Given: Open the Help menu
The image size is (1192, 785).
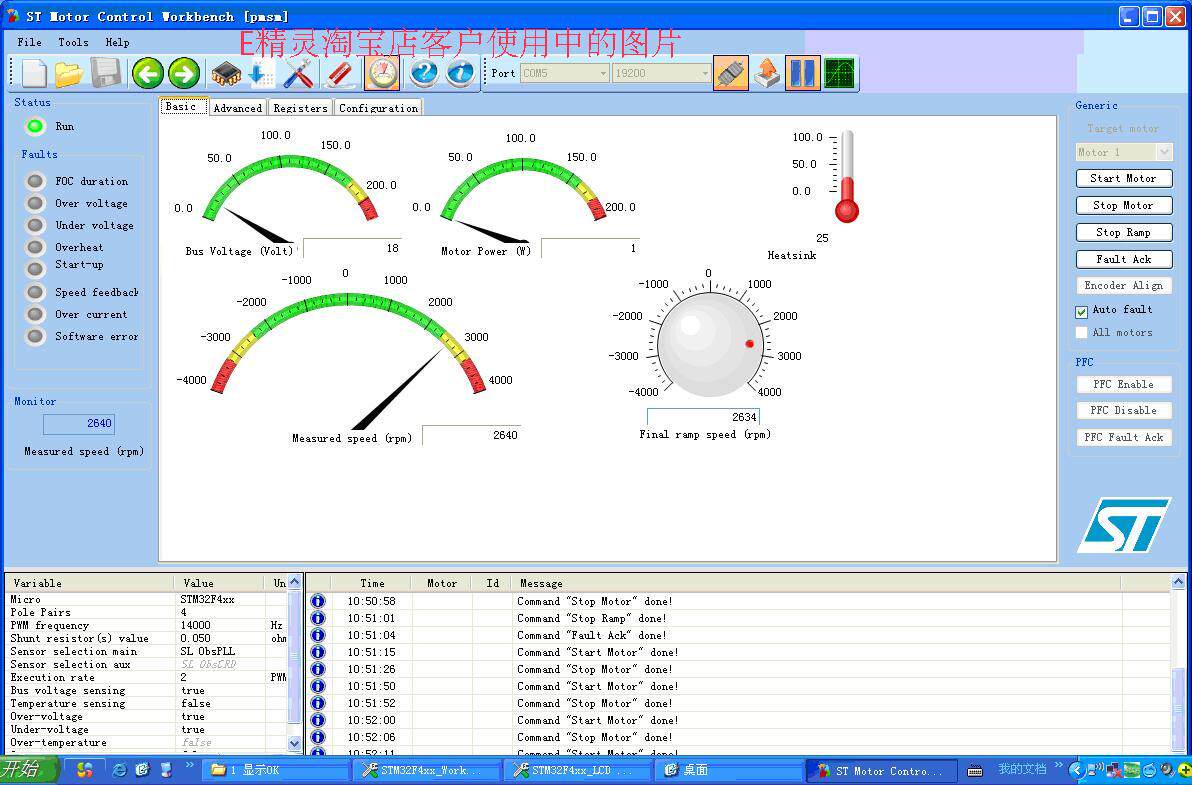Looking at the screenshot, I should point(117,43).
